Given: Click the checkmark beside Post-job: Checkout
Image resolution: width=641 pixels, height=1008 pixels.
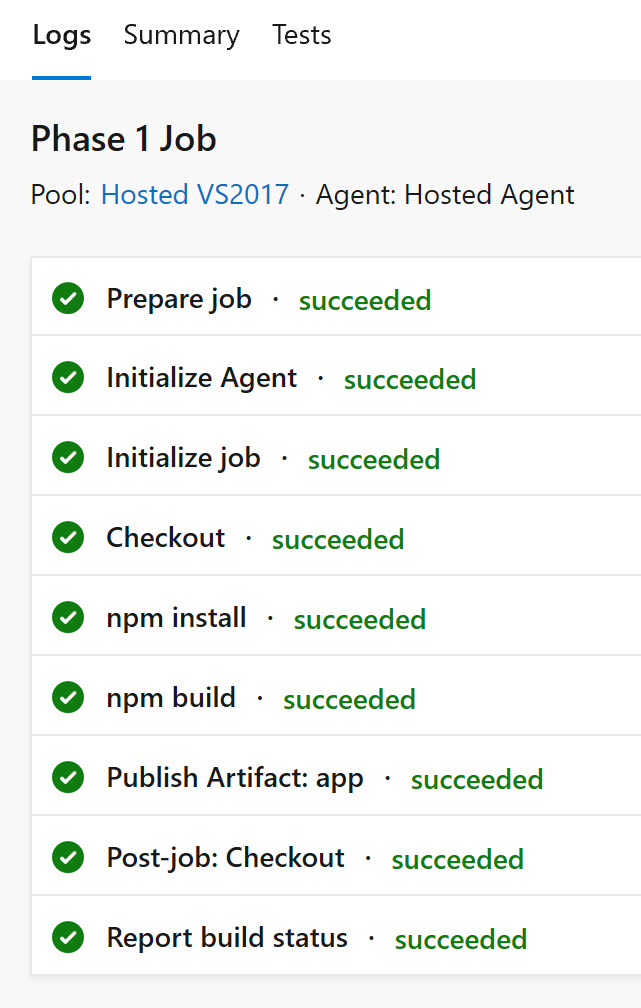Looking at the screenshot, I should (68, 857).
